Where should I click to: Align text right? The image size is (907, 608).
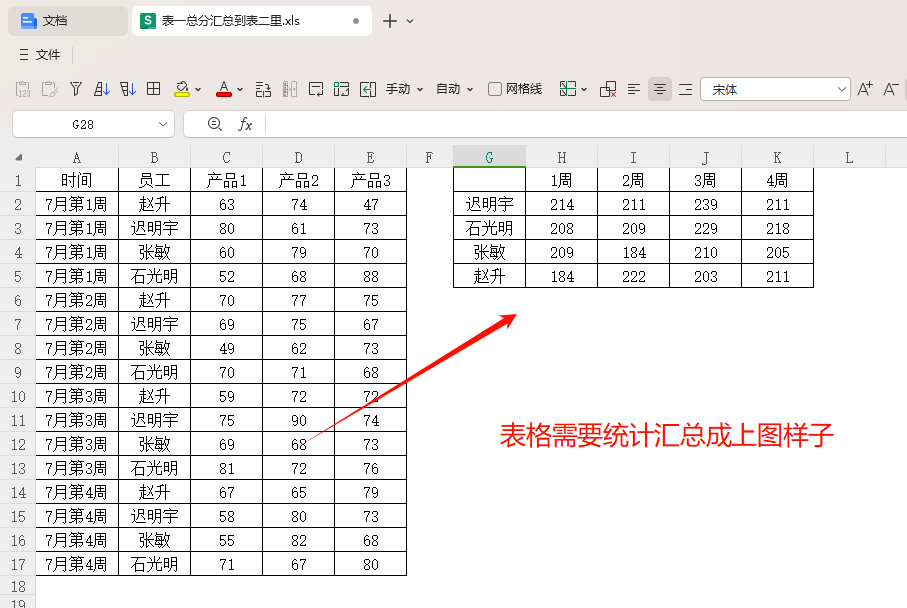(685, 89)
